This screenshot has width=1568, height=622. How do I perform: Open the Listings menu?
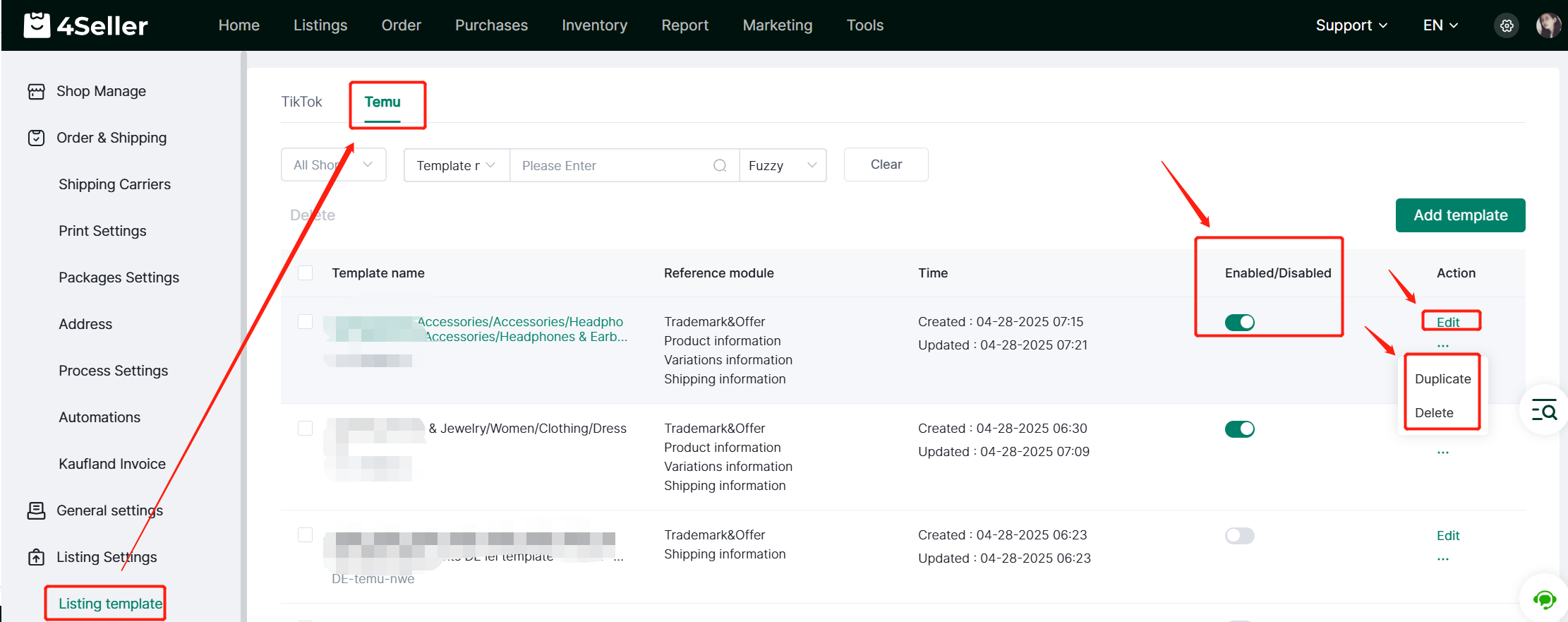(320, 25)
